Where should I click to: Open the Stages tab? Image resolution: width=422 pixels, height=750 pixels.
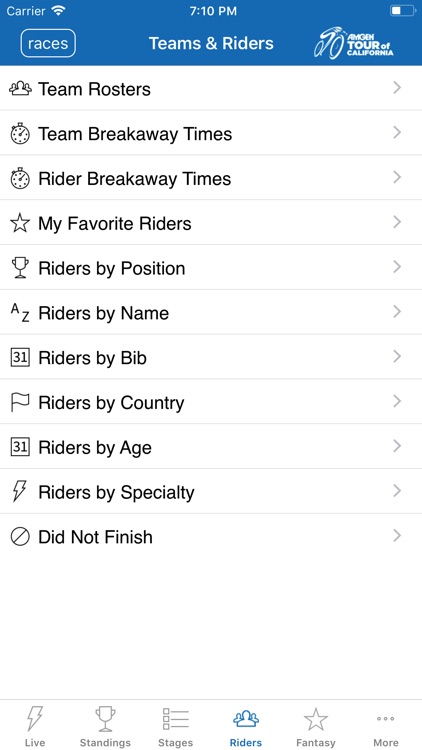tap(176, 726)
